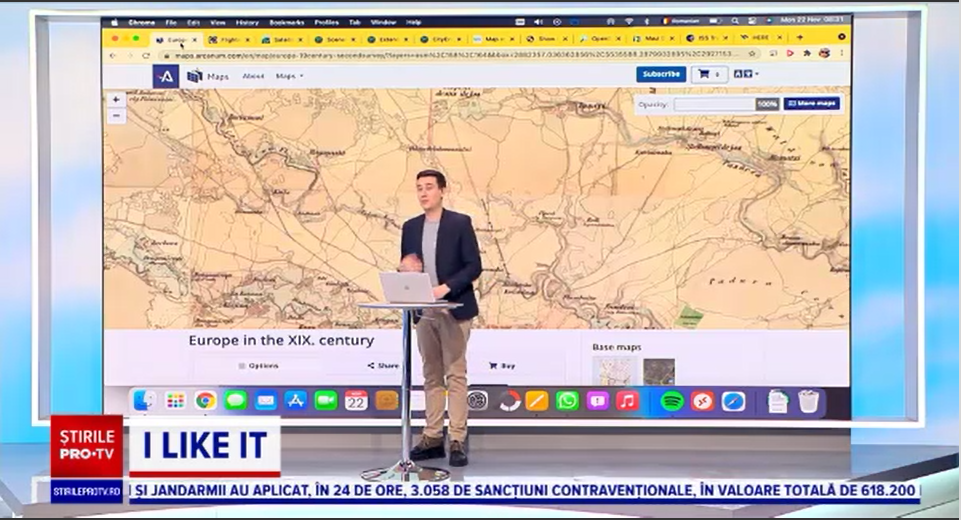Zoom out on the map
This screenshot has width=961, height=520.
116,116
